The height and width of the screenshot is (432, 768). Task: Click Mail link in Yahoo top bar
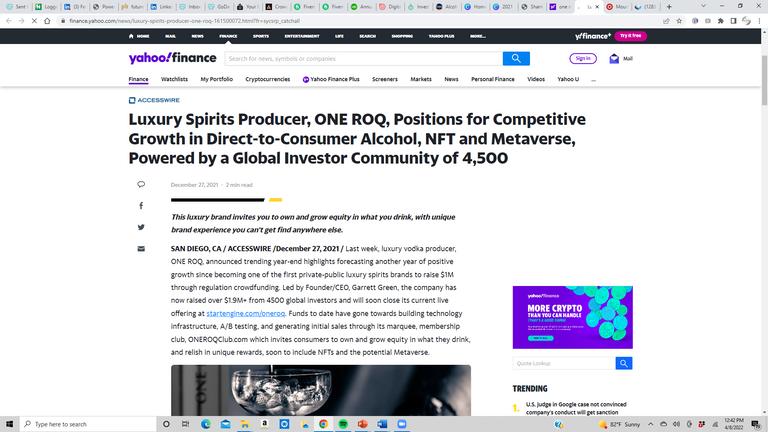coord(170,36)
